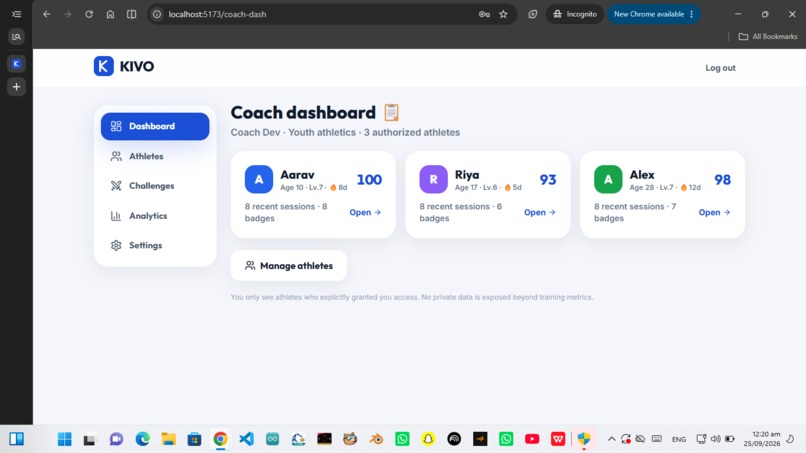Screen dimensions: 806x453
Task: Toggle the browser side panel icon
Action: 132,14
